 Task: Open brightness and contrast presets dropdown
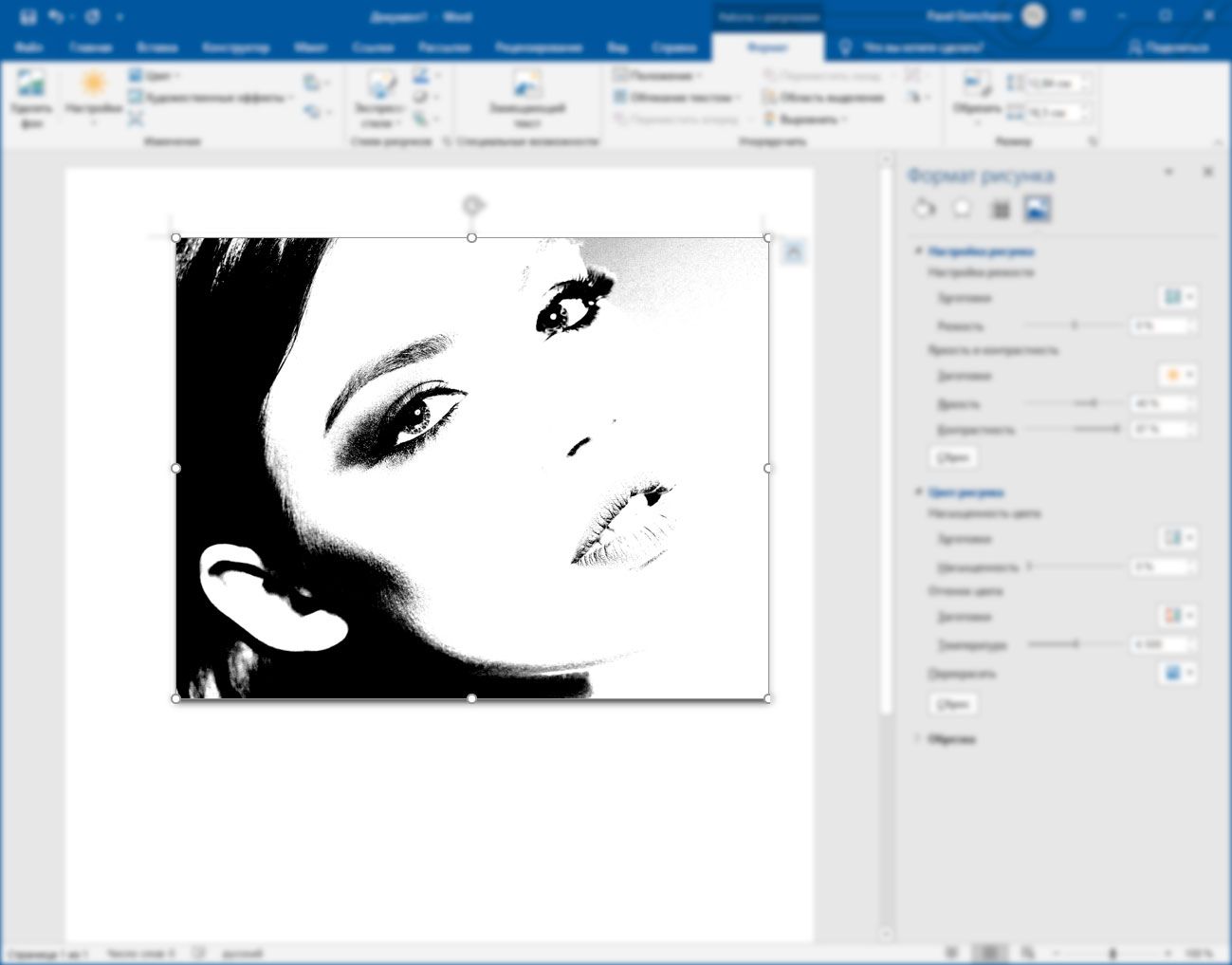(1177, 375)
